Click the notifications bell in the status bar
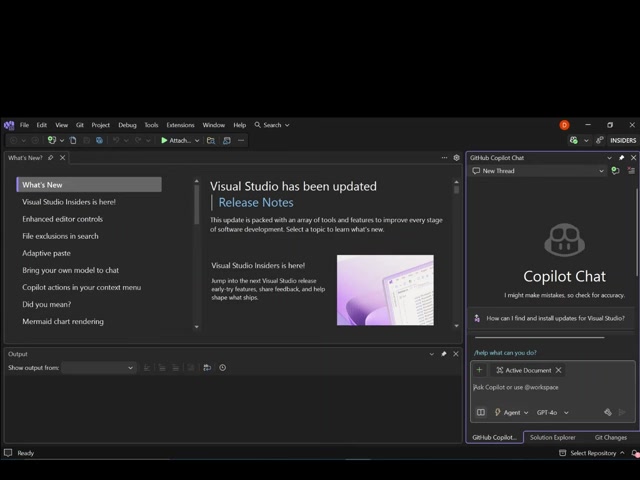The height and width of the screenshot is (480, 640). [635, 453]
